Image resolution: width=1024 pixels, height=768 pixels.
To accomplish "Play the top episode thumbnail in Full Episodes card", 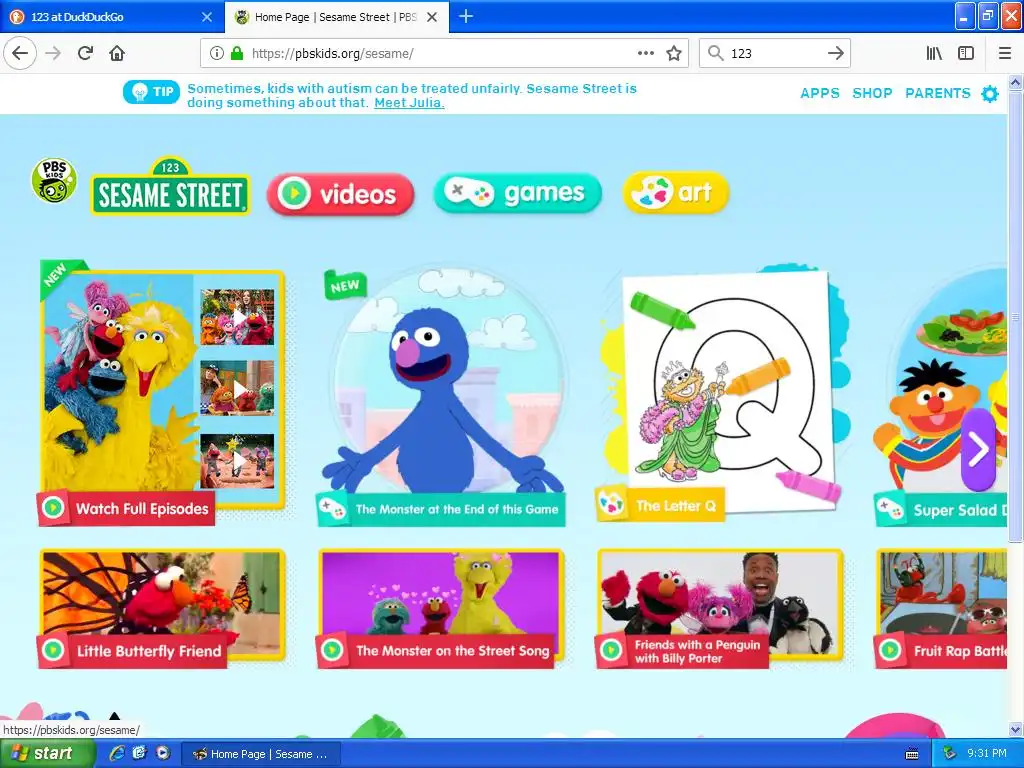I will tap(237, 317).
